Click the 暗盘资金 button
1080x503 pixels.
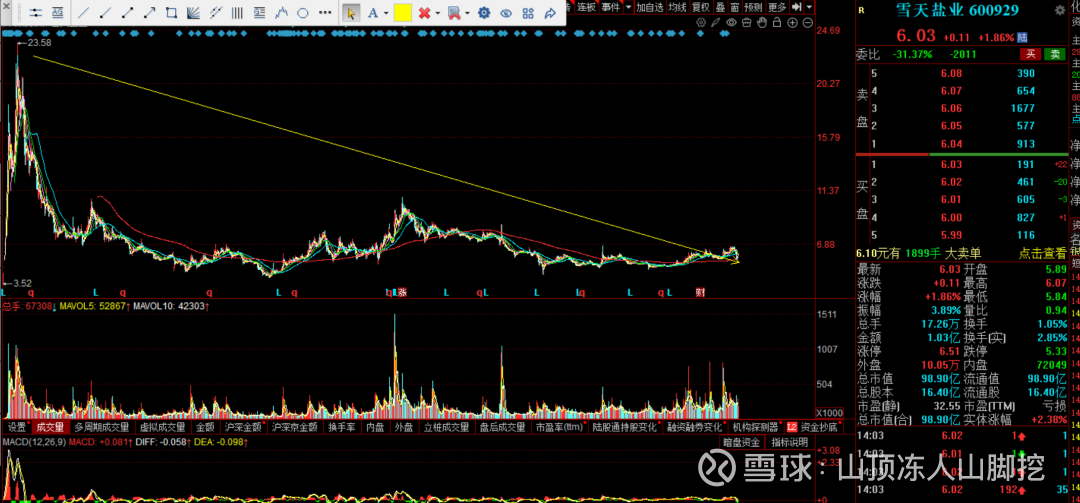742,442
